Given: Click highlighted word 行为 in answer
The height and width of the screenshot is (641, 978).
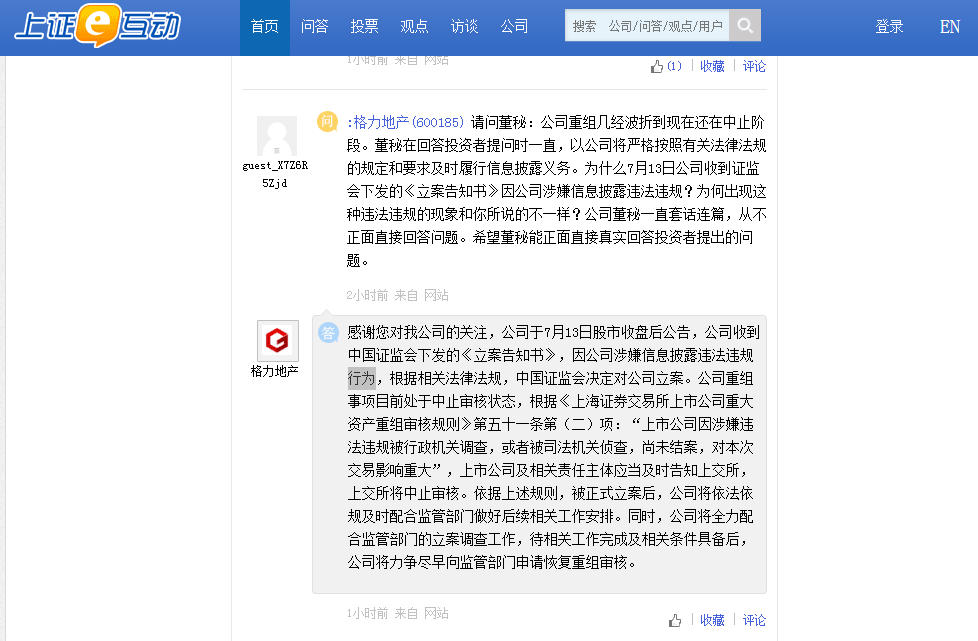Looking at the screenshot, I should tap(361, 378).
